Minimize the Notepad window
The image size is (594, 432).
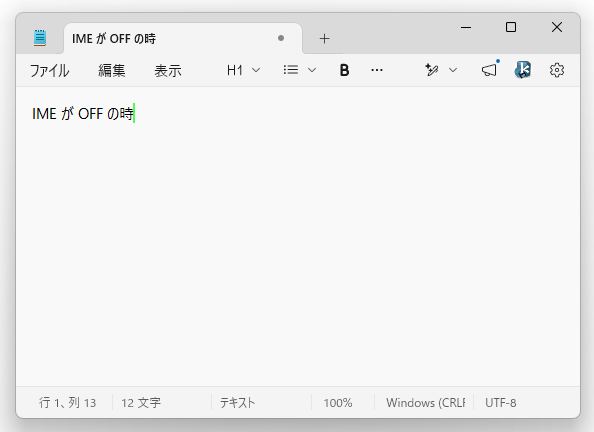[x=466, y=27]
